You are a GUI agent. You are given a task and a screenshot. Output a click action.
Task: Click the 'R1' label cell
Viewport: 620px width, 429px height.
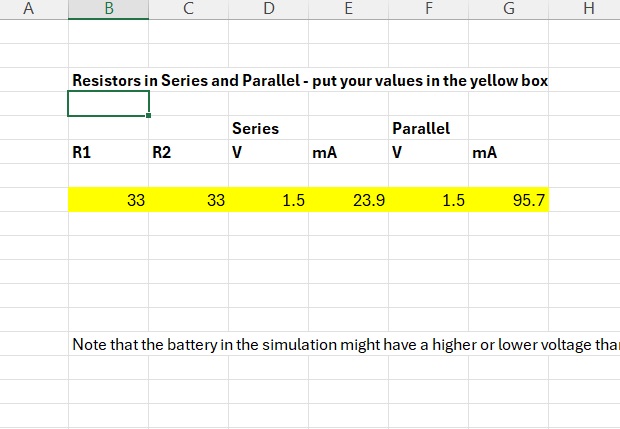(109, 153)
